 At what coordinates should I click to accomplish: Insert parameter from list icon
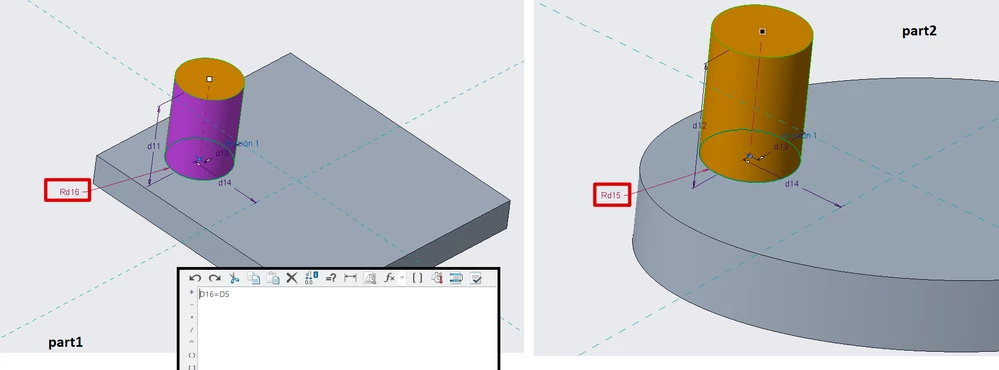437,278
